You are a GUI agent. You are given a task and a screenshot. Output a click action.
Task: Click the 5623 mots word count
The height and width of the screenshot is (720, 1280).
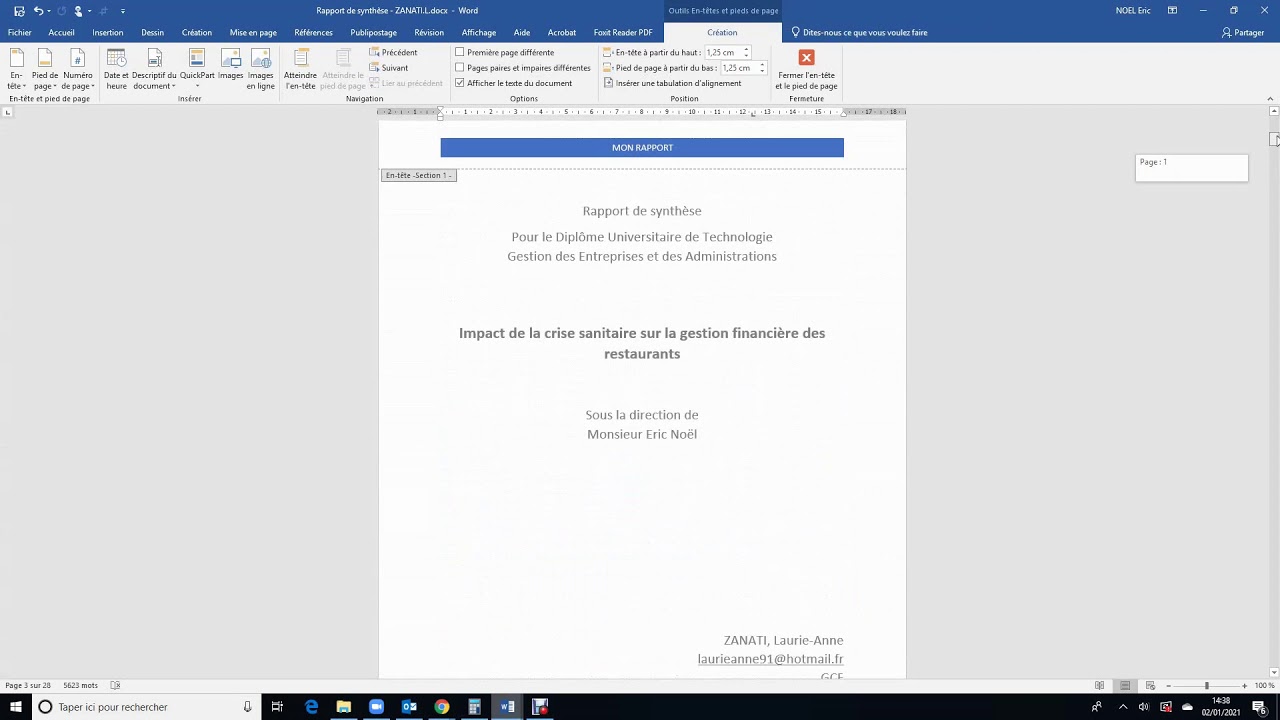coord(80,685)
